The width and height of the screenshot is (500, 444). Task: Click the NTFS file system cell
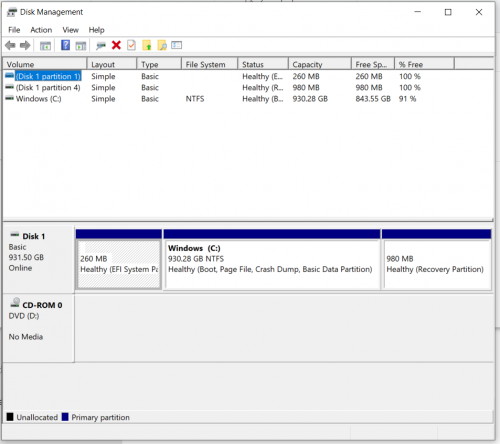(x=195, y=99)
